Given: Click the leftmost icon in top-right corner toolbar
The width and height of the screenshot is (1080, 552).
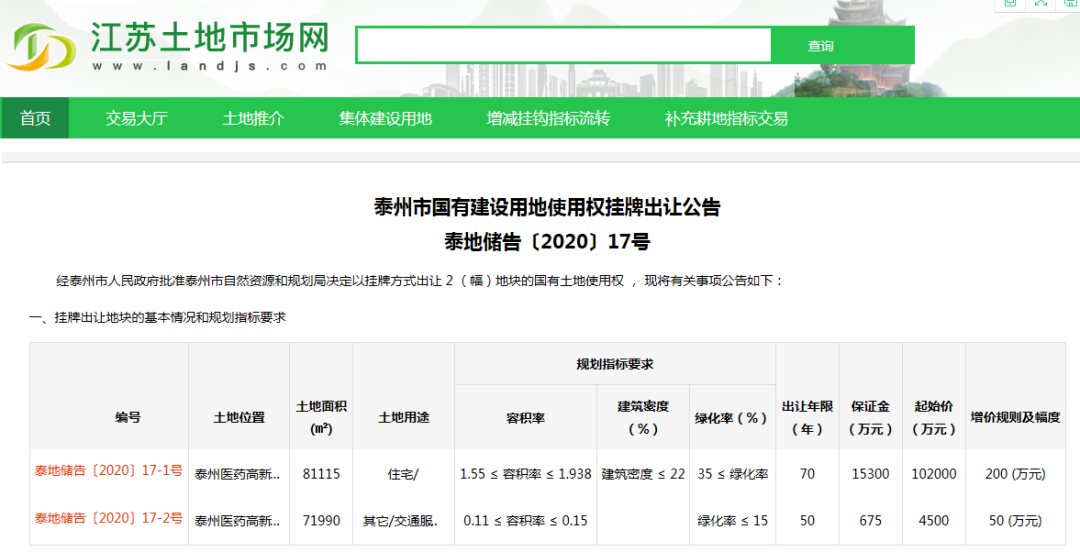Looking at the screenshot, I should [x=1010, y=3].
